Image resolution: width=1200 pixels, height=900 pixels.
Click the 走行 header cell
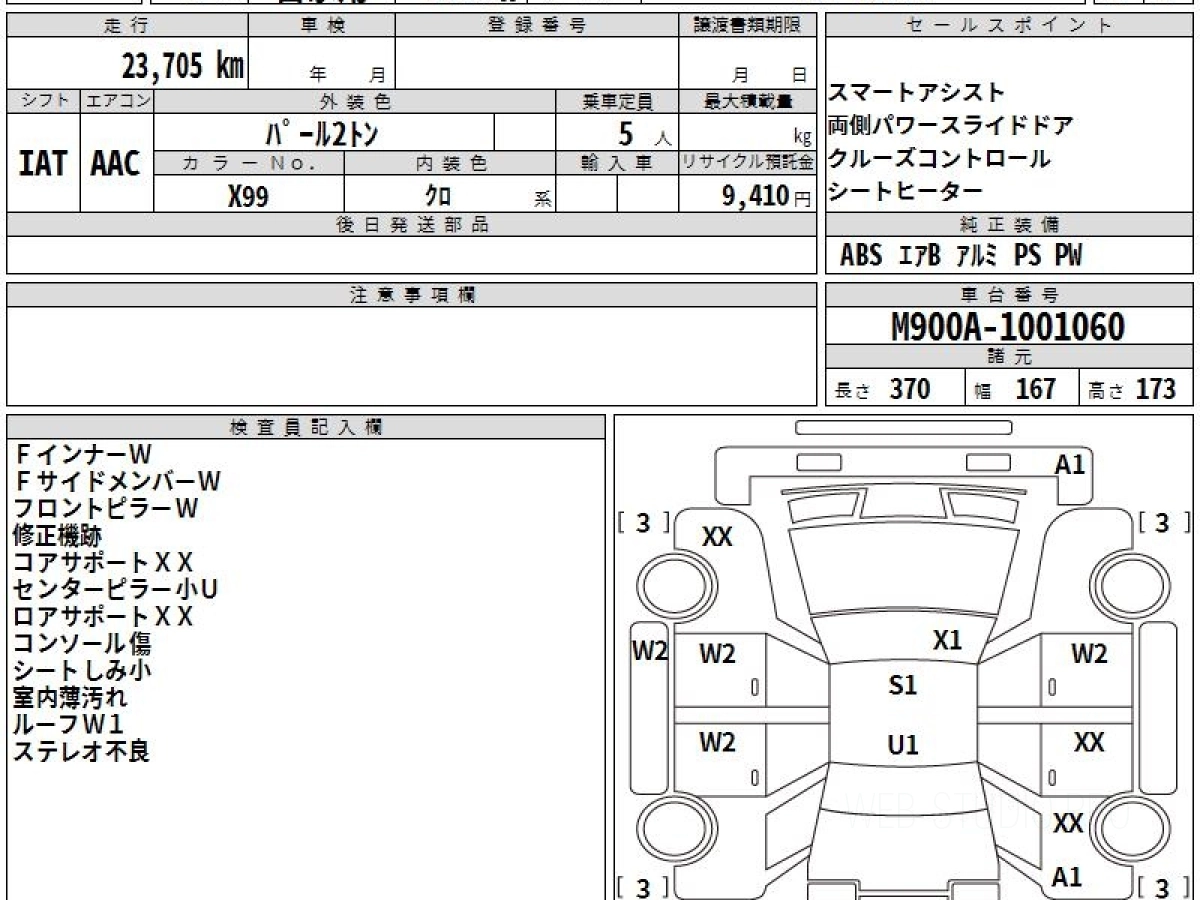[127, 26]
